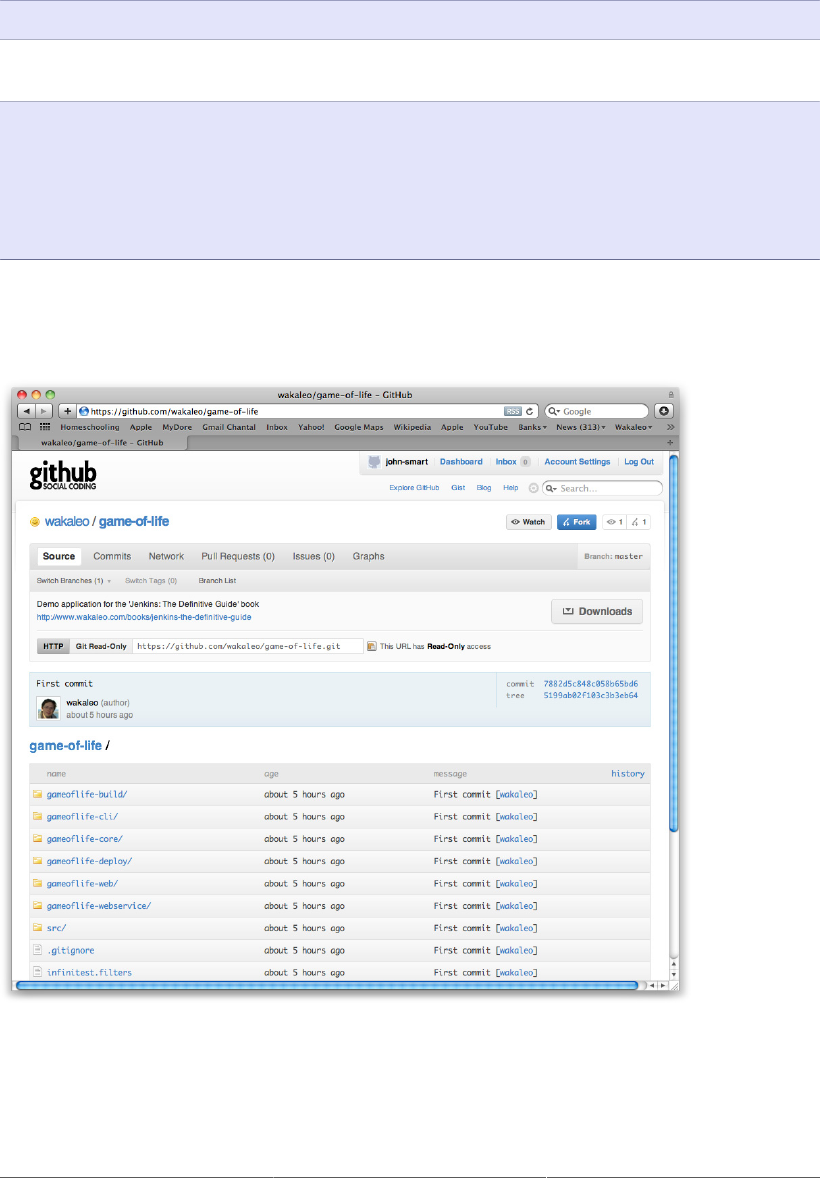
Task: Select the Git Read-Only clone option
Action: 101,646
